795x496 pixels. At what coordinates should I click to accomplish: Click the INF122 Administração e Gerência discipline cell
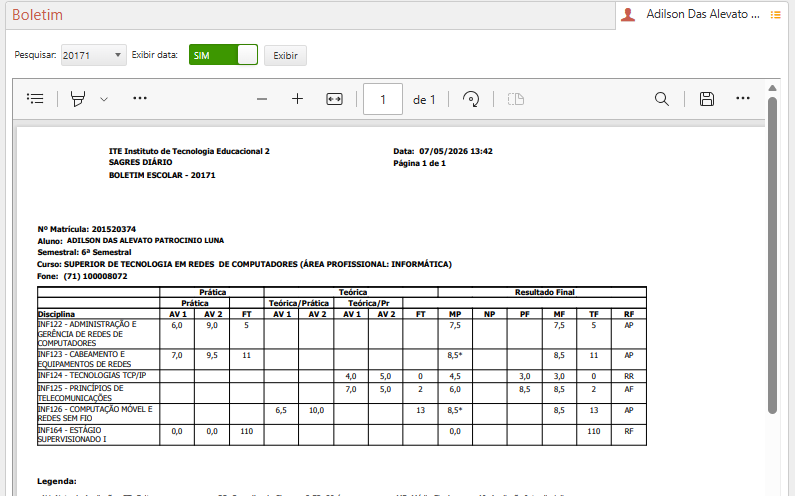click(x=98, y=334)
